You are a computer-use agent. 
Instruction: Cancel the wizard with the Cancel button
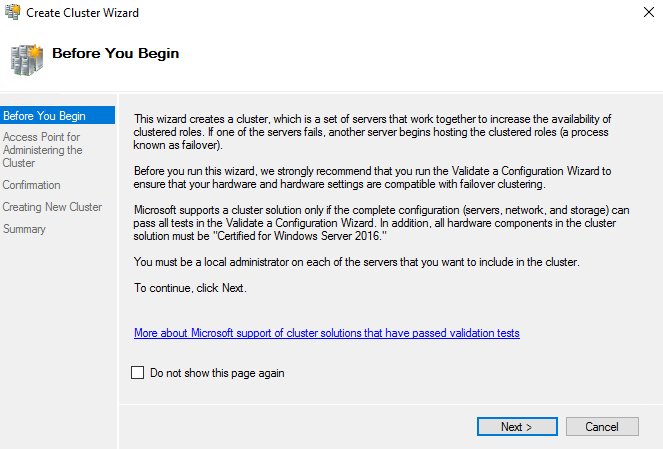coord(602,427)
